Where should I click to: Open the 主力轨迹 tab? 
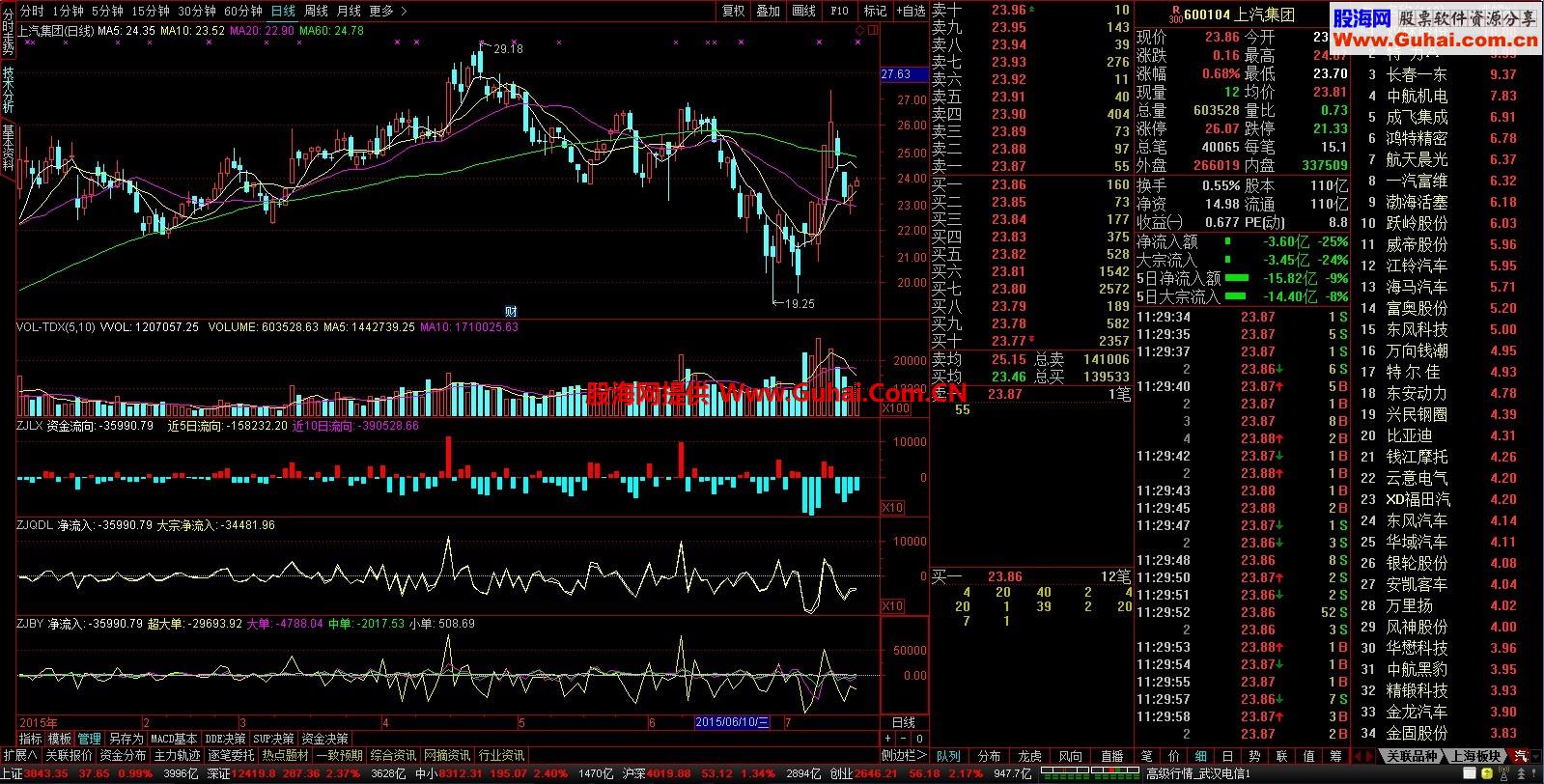pos(177,755)
